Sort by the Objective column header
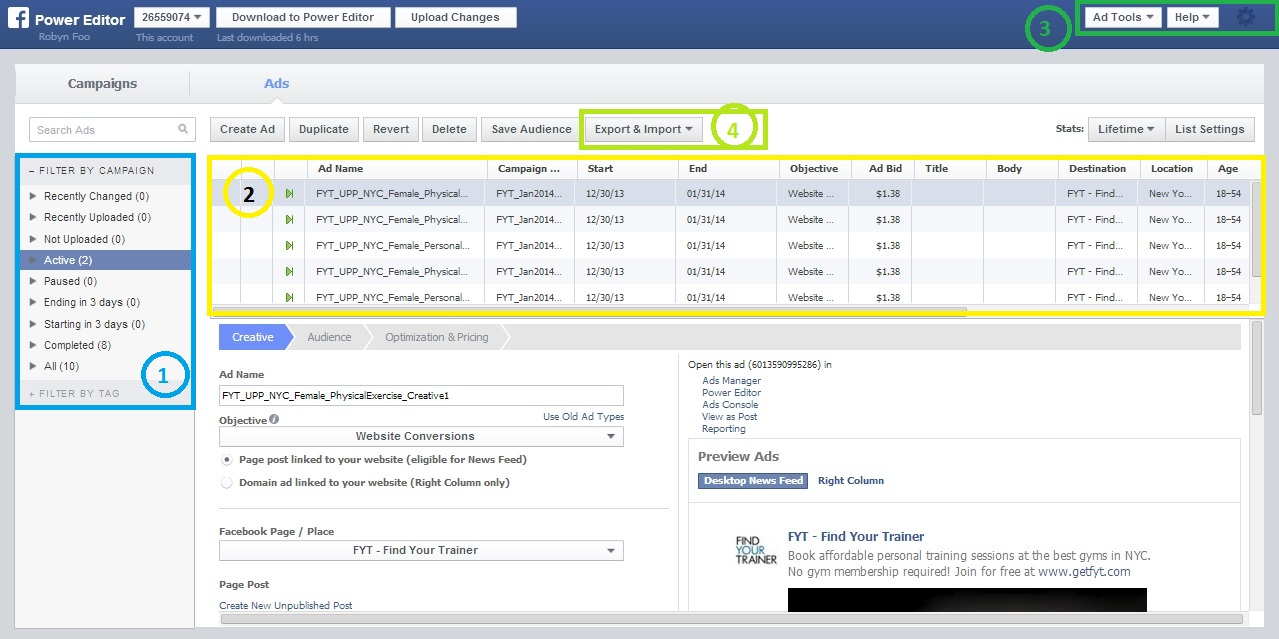The width and height of the screenshot is (1279, 639). [x=814, y=169]
